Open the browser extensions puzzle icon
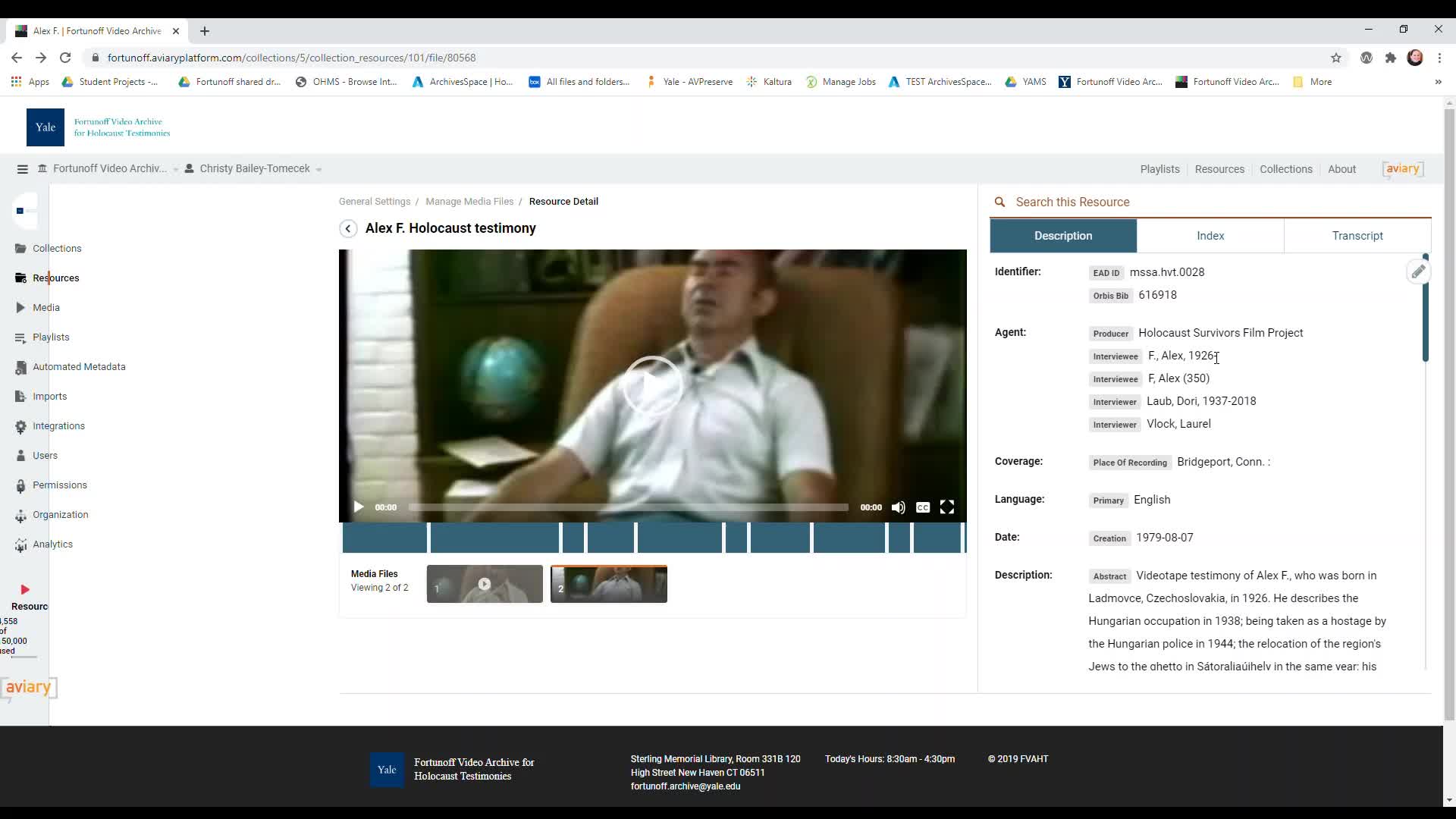 pyautogui.click(x=1390, y=58)
